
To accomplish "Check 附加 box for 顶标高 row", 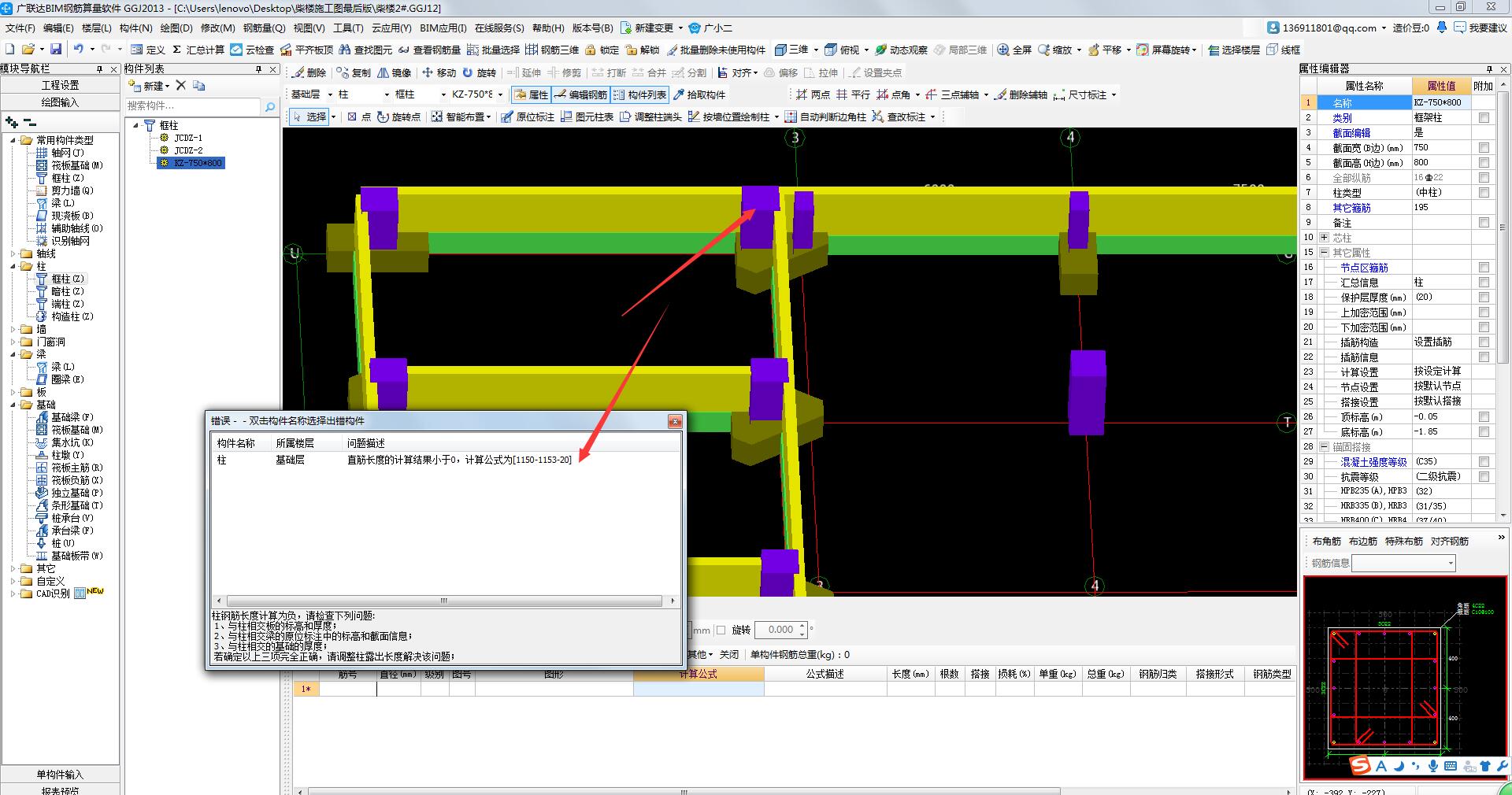I will (x=1484, y=416).
